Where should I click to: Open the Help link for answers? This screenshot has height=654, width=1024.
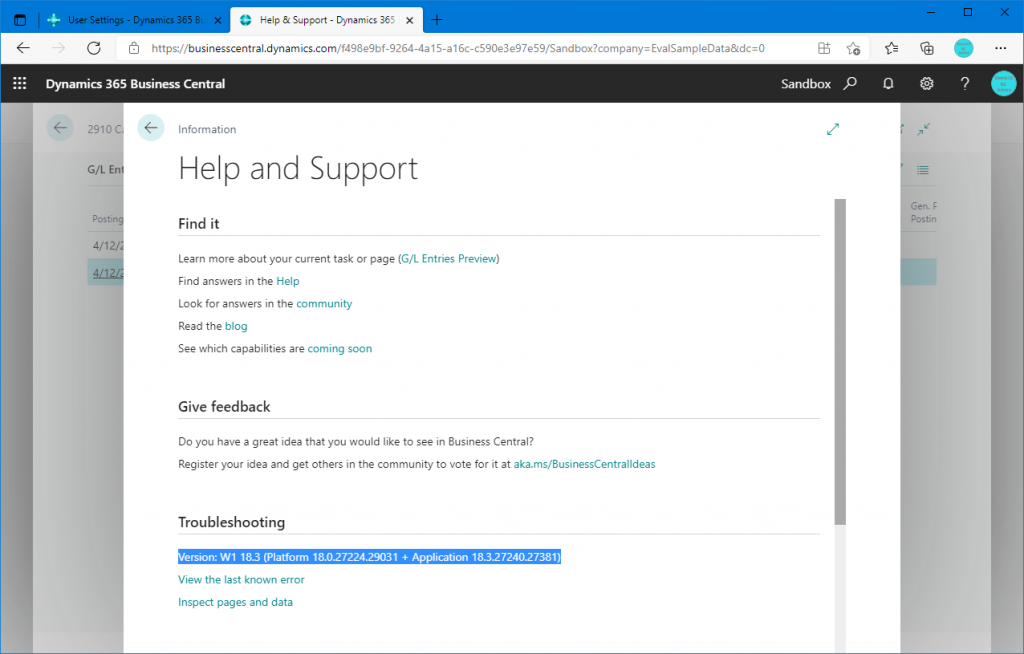(x=287, y=281)
